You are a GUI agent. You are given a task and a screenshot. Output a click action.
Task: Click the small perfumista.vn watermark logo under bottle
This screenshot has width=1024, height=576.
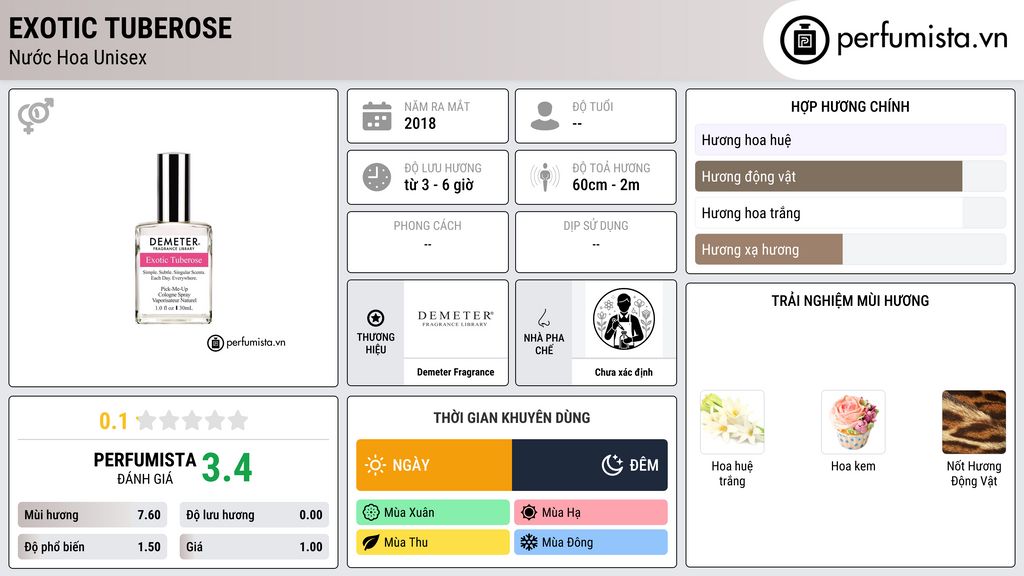(246, 342)
